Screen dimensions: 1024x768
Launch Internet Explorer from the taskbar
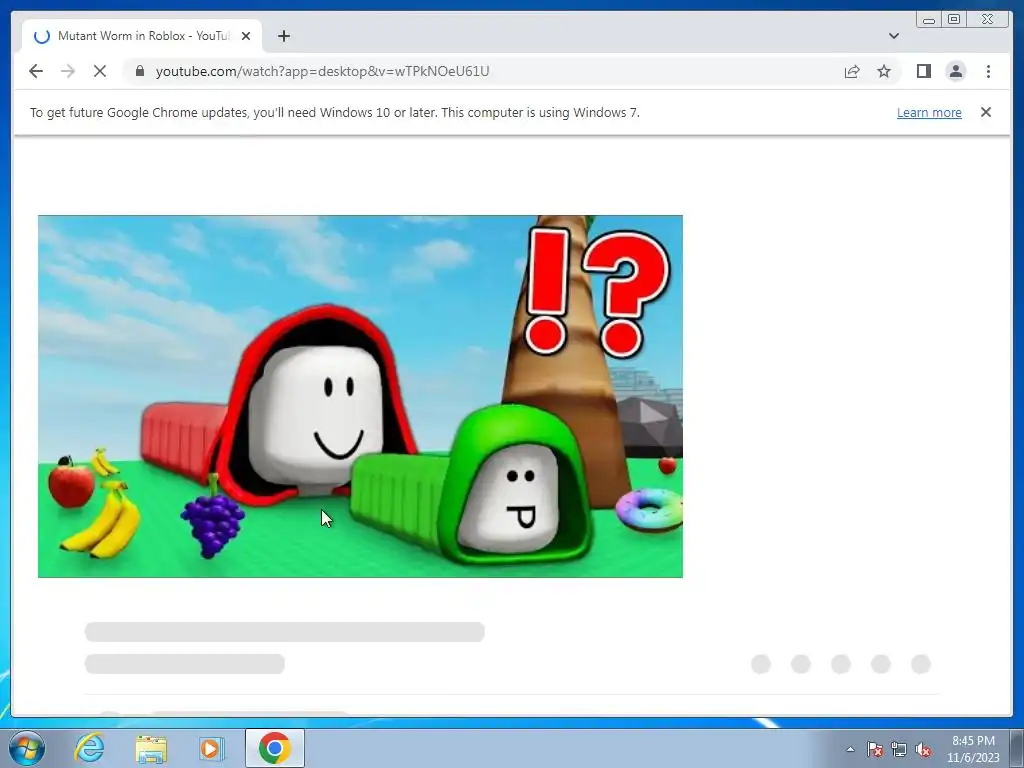(89, 748)
